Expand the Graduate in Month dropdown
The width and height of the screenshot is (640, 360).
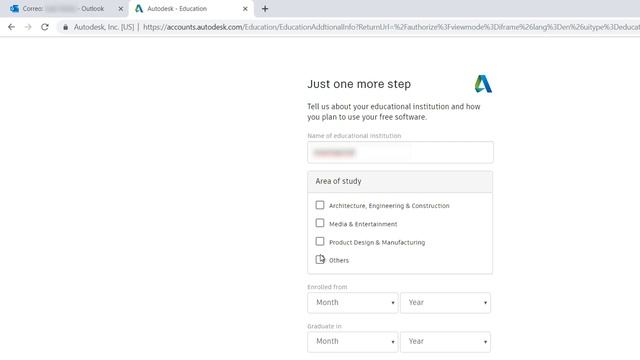353,342
